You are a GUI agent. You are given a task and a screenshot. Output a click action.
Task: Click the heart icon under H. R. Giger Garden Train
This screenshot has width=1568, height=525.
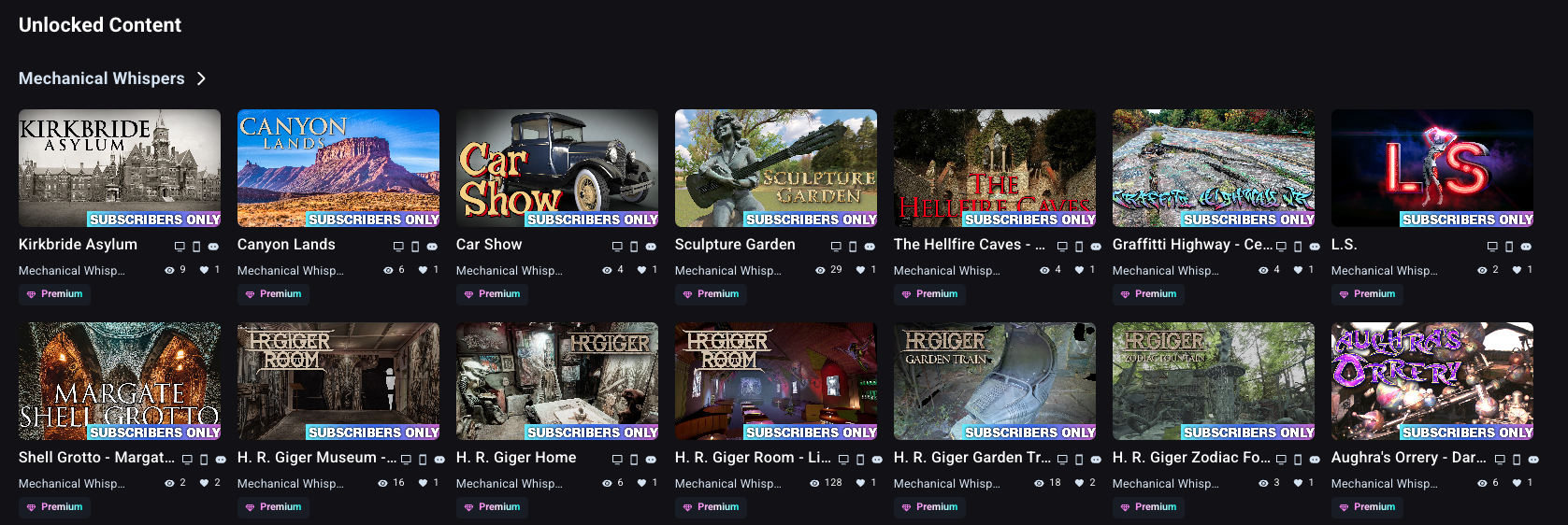pyautogui.click(x=1079, y=483)
